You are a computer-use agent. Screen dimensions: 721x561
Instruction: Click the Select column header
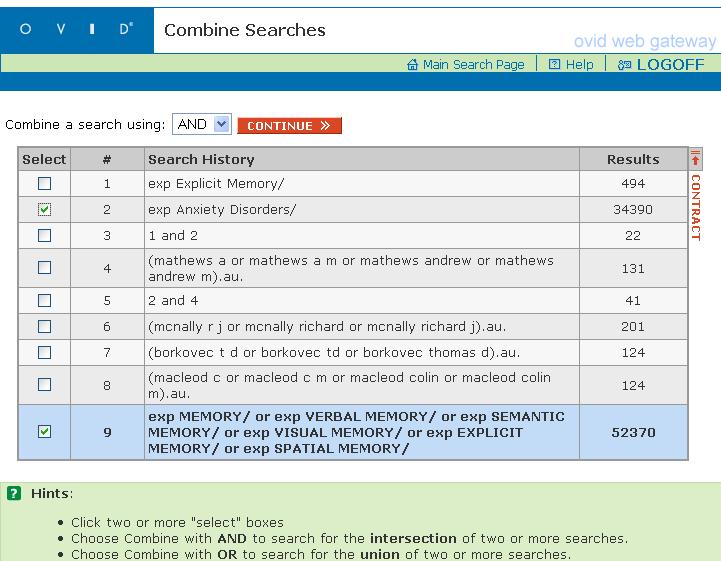(x=44, y=159)
